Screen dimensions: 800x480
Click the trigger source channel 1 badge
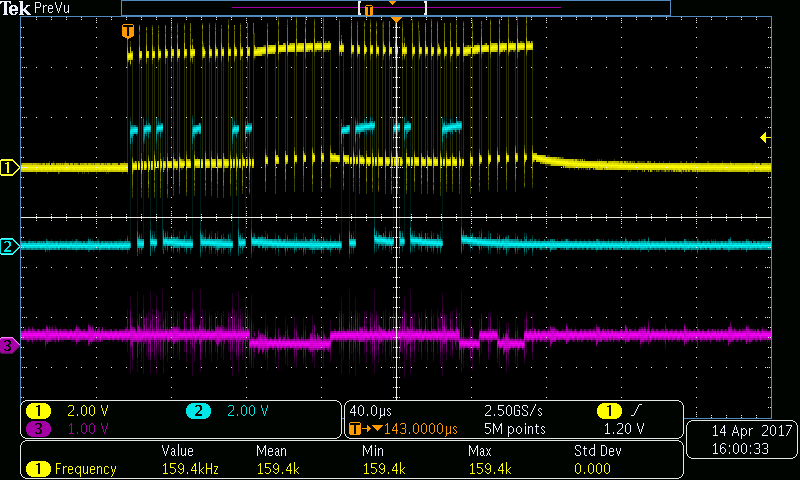pos(609,411)
